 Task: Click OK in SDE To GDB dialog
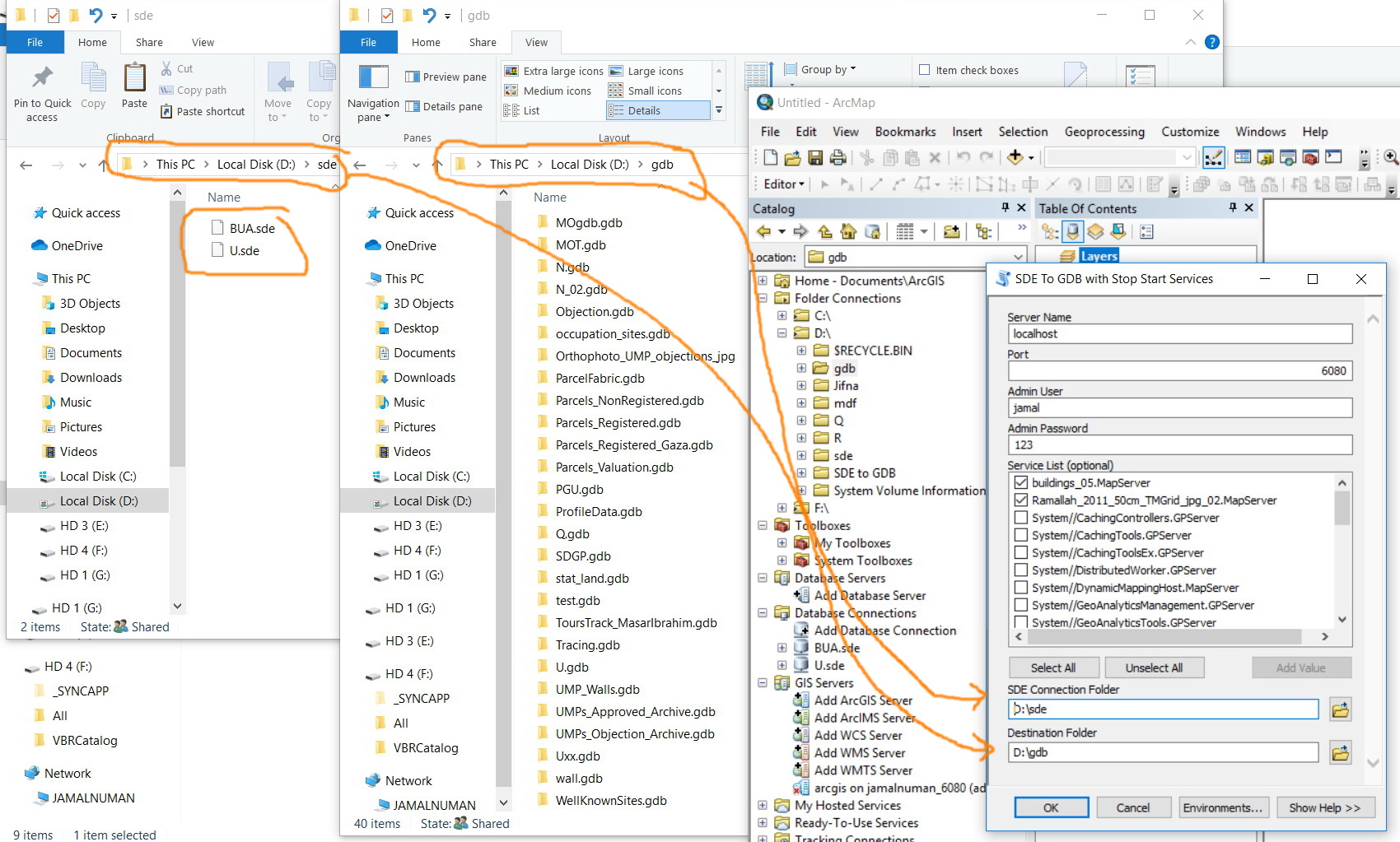click(1051, 807)
